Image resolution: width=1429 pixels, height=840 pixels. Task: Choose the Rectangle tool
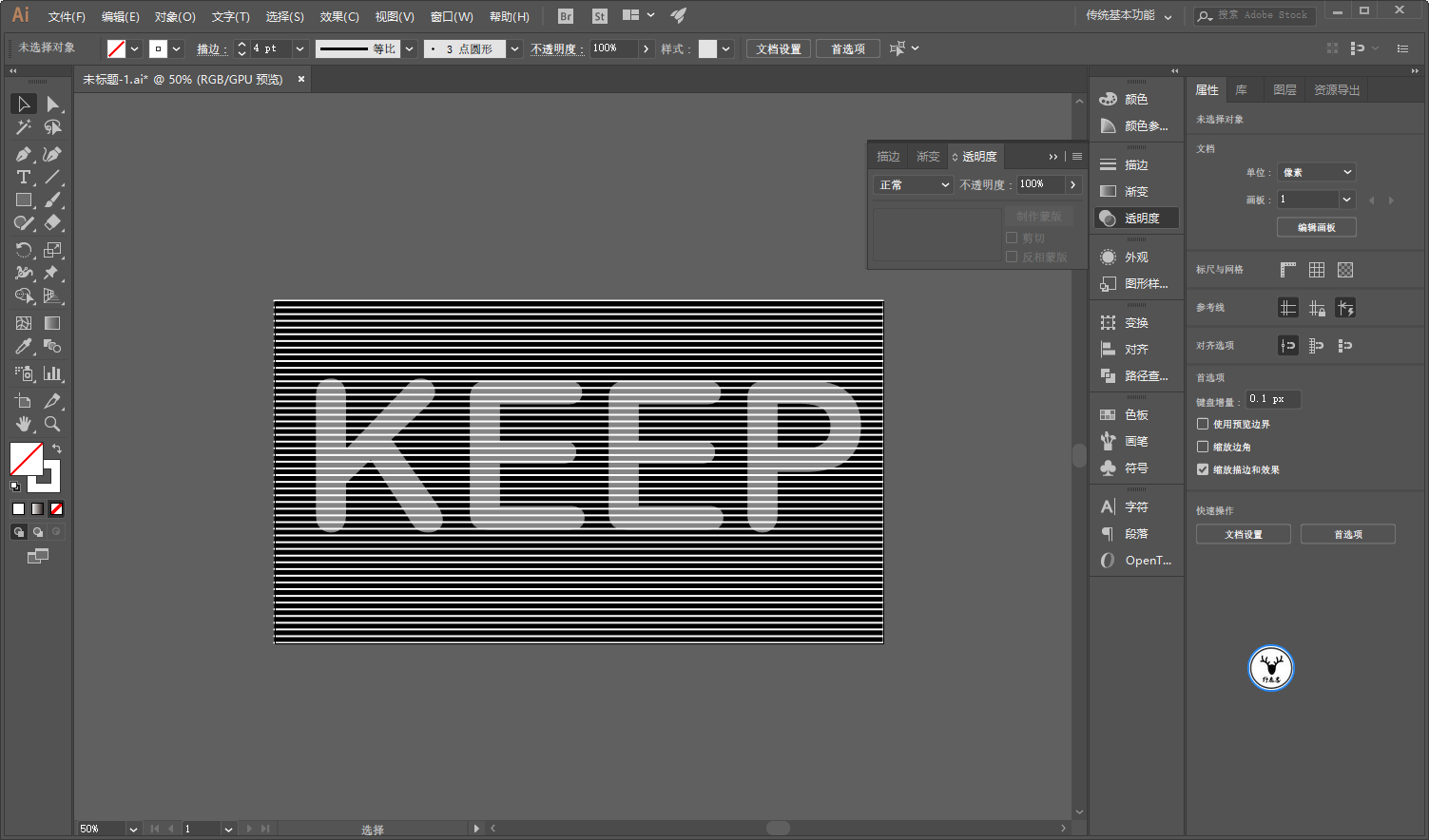pos(24,200)
